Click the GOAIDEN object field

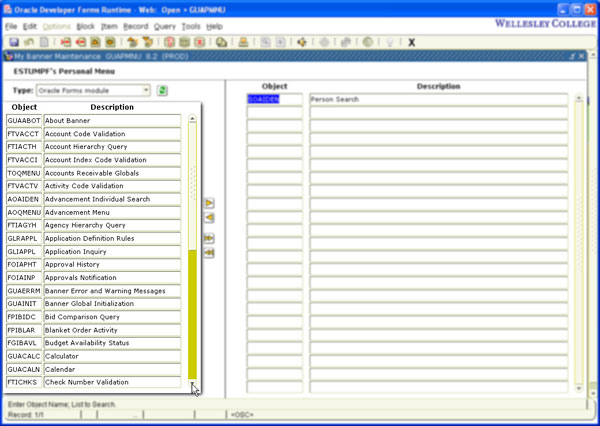274,99
